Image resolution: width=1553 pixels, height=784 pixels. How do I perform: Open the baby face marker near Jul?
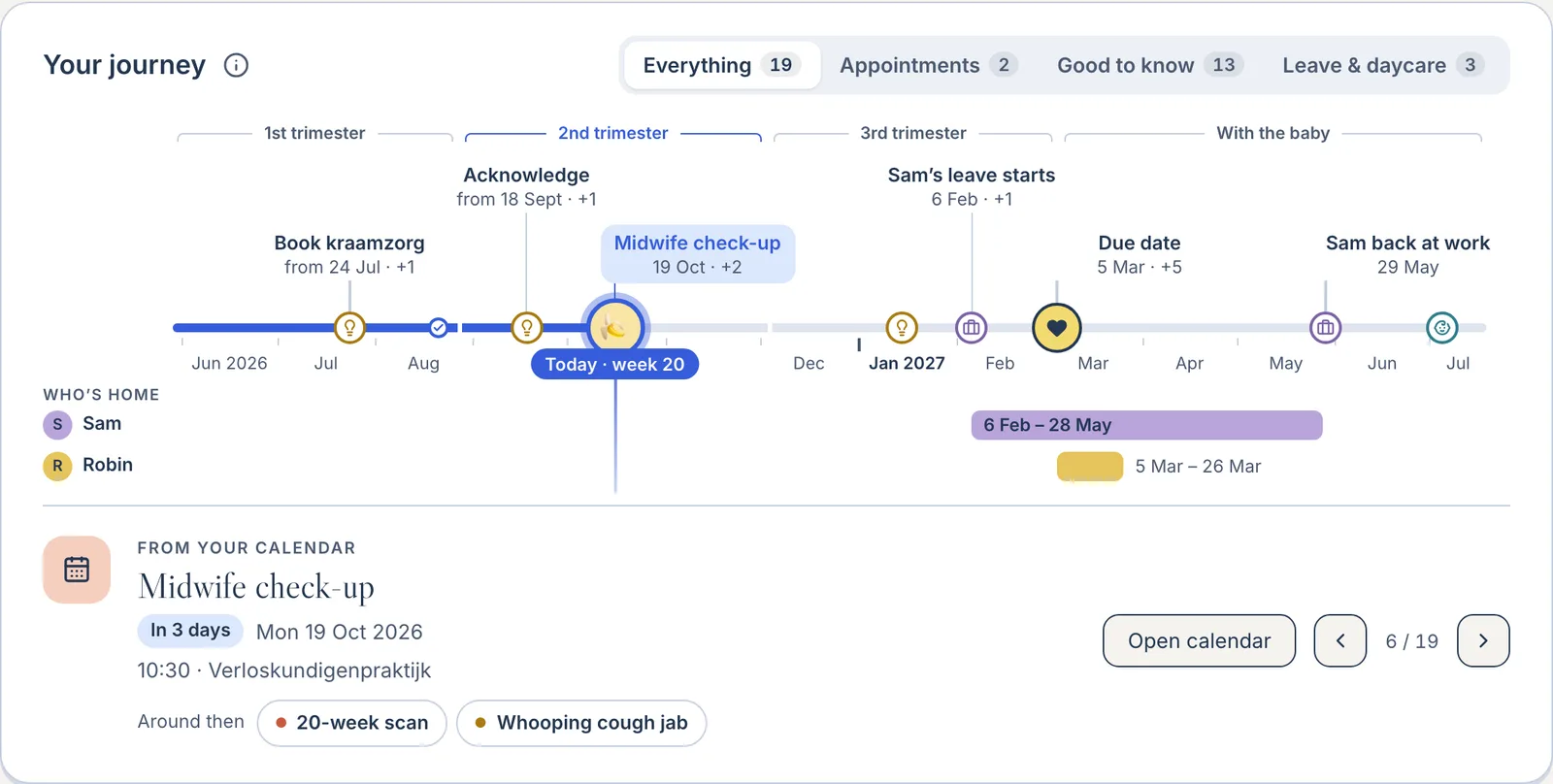[1442, 328]
